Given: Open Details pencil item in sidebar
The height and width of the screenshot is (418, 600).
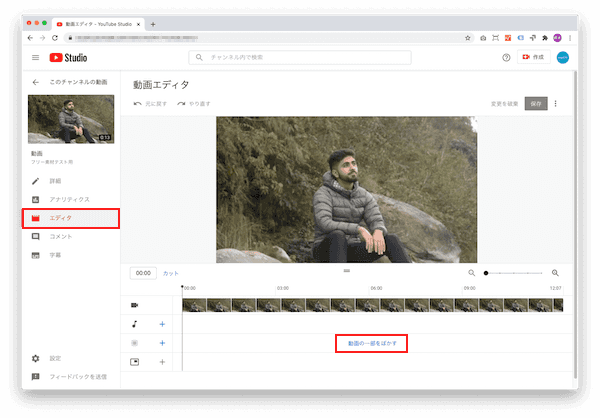Looking at the screenshot, I should [71, 181].
